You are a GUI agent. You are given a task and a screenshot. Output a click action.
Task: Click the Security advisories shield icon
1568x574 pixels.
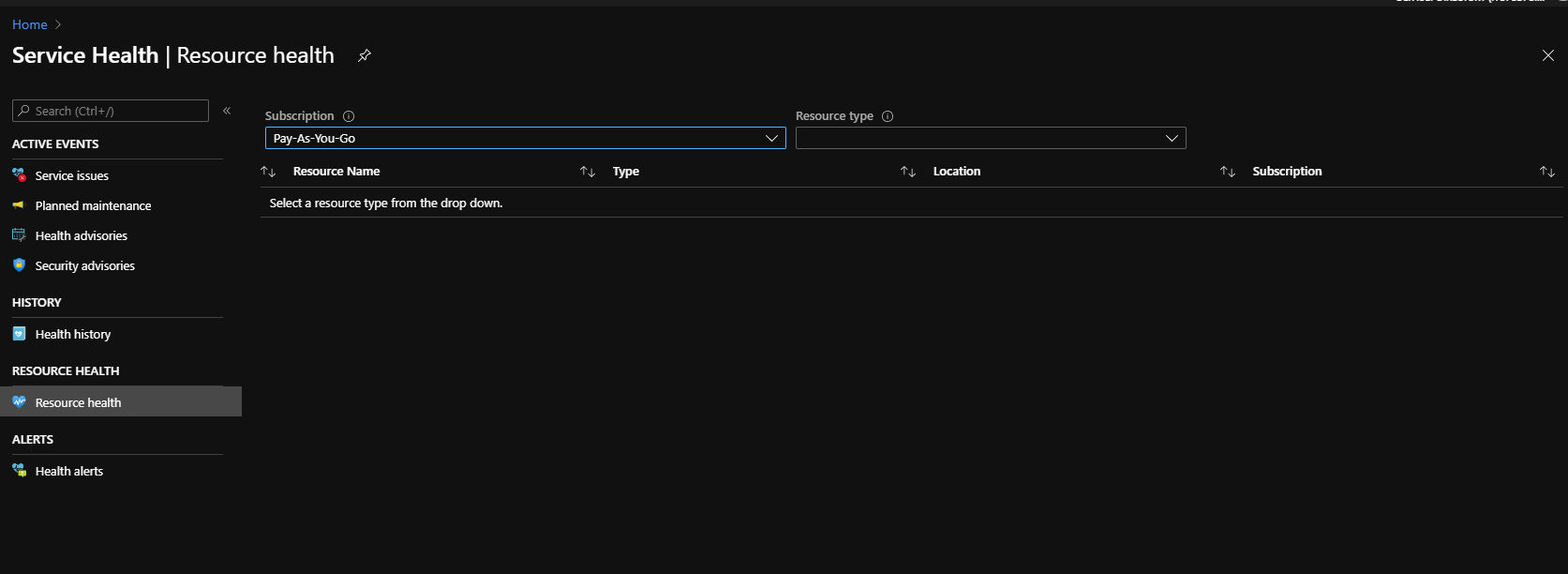click(x=19, y=265)
